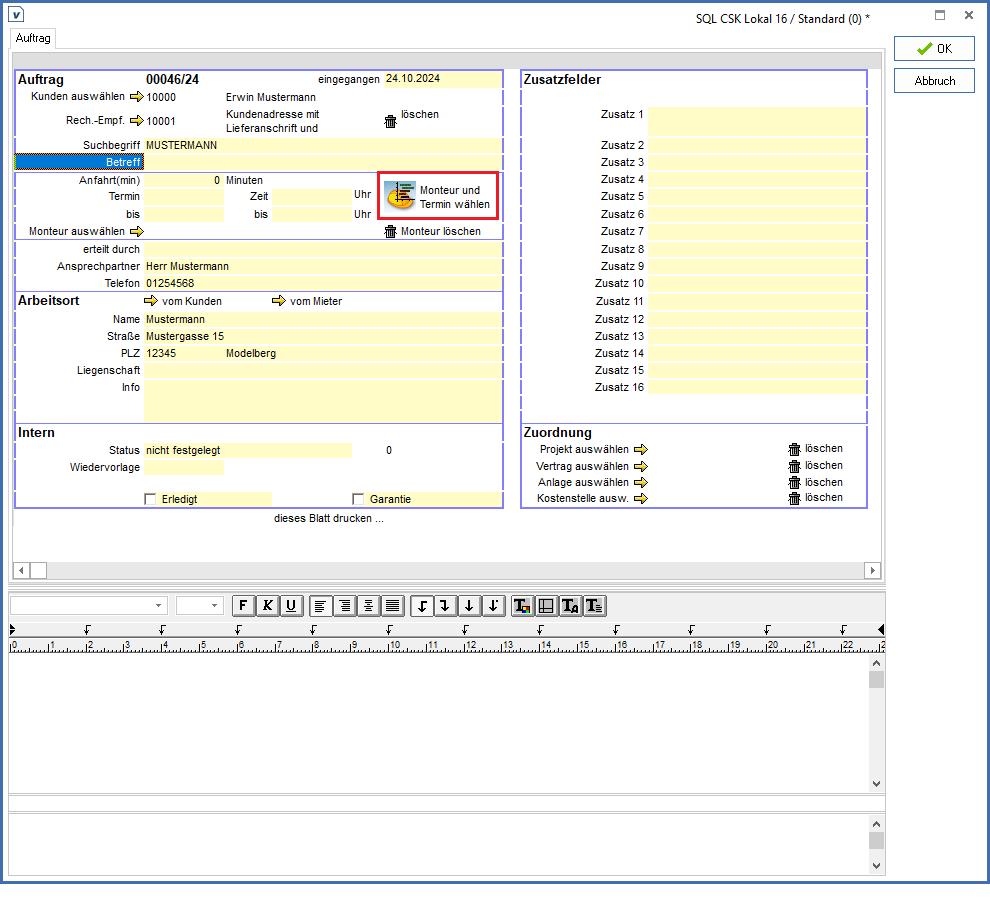Toggle underline formatting with the U button
This screenshot has height=900, width=990.
(x=291, y=605)
